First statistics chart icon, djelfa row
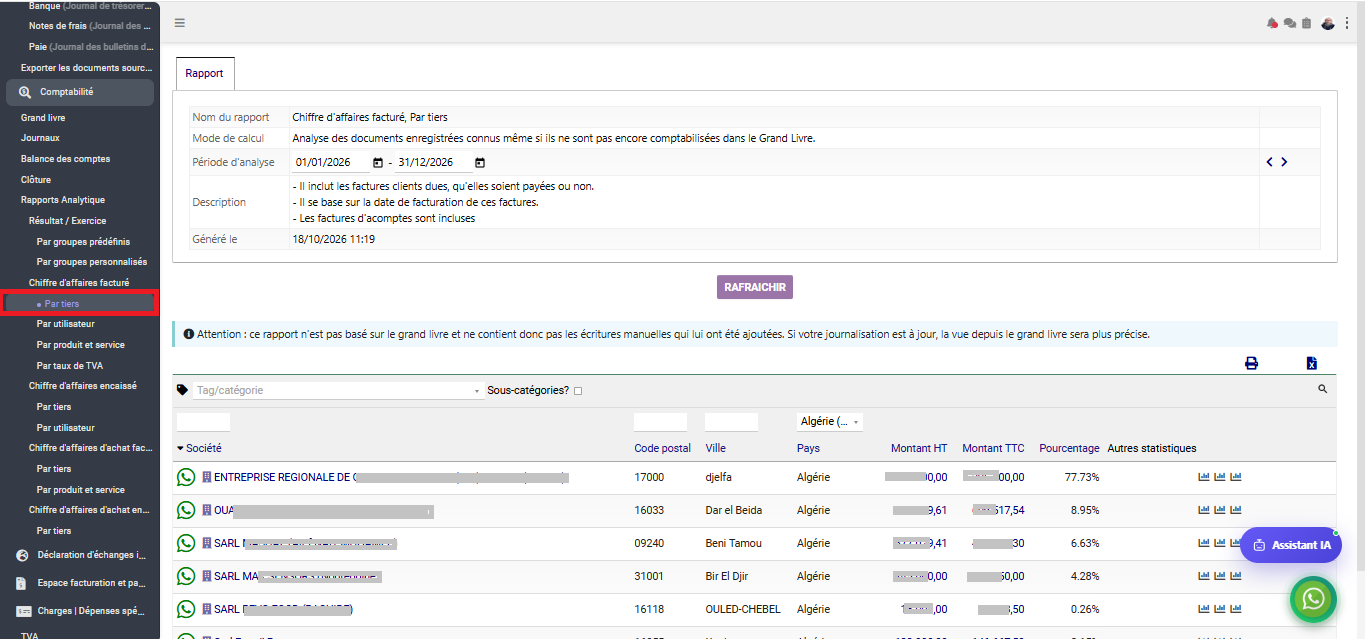1365x639 pixels. tap(1204, 477)
